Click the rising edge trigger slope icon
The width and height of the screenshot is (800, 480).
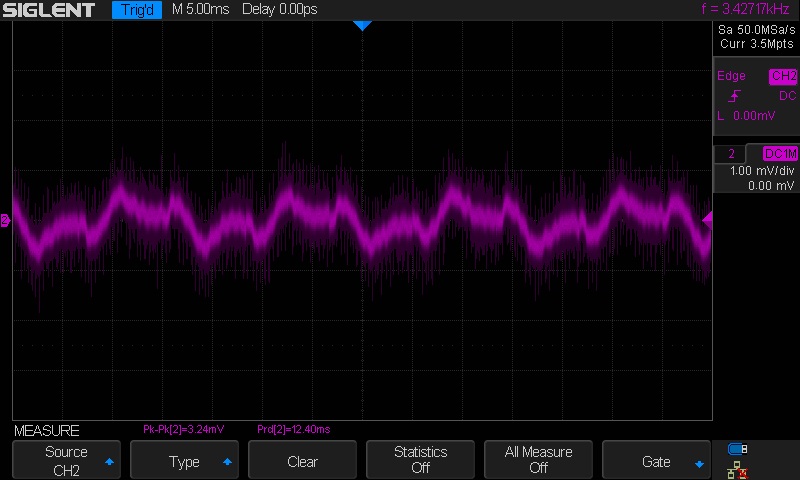[734, 96]
